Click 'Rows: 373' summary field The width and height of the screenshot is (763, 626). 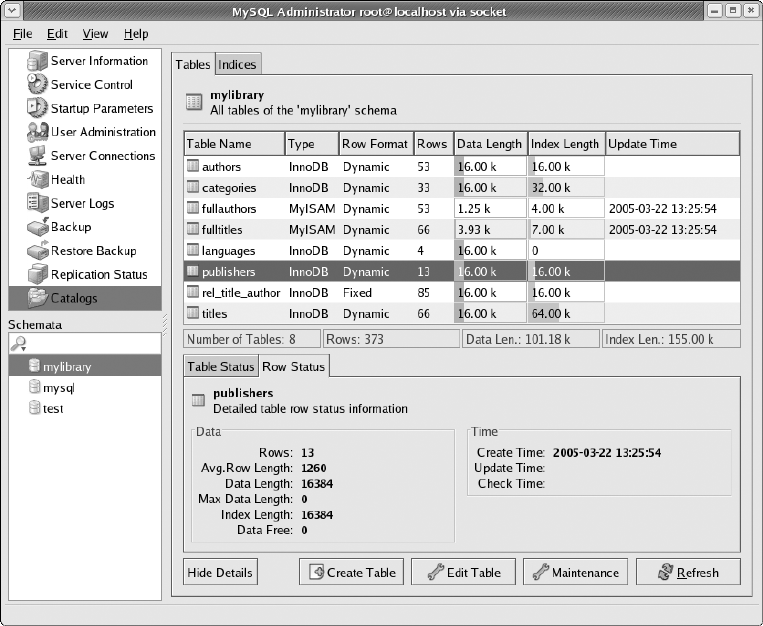tap(391, 339)
